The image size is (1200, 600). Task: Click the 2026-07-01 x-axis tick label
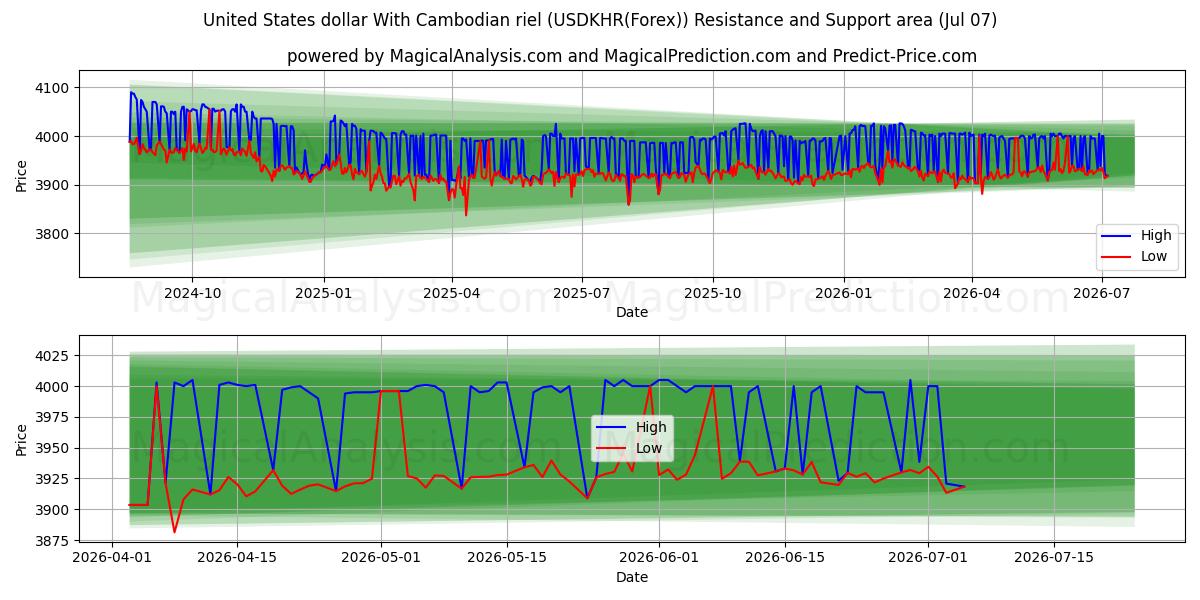coord(929,559)
